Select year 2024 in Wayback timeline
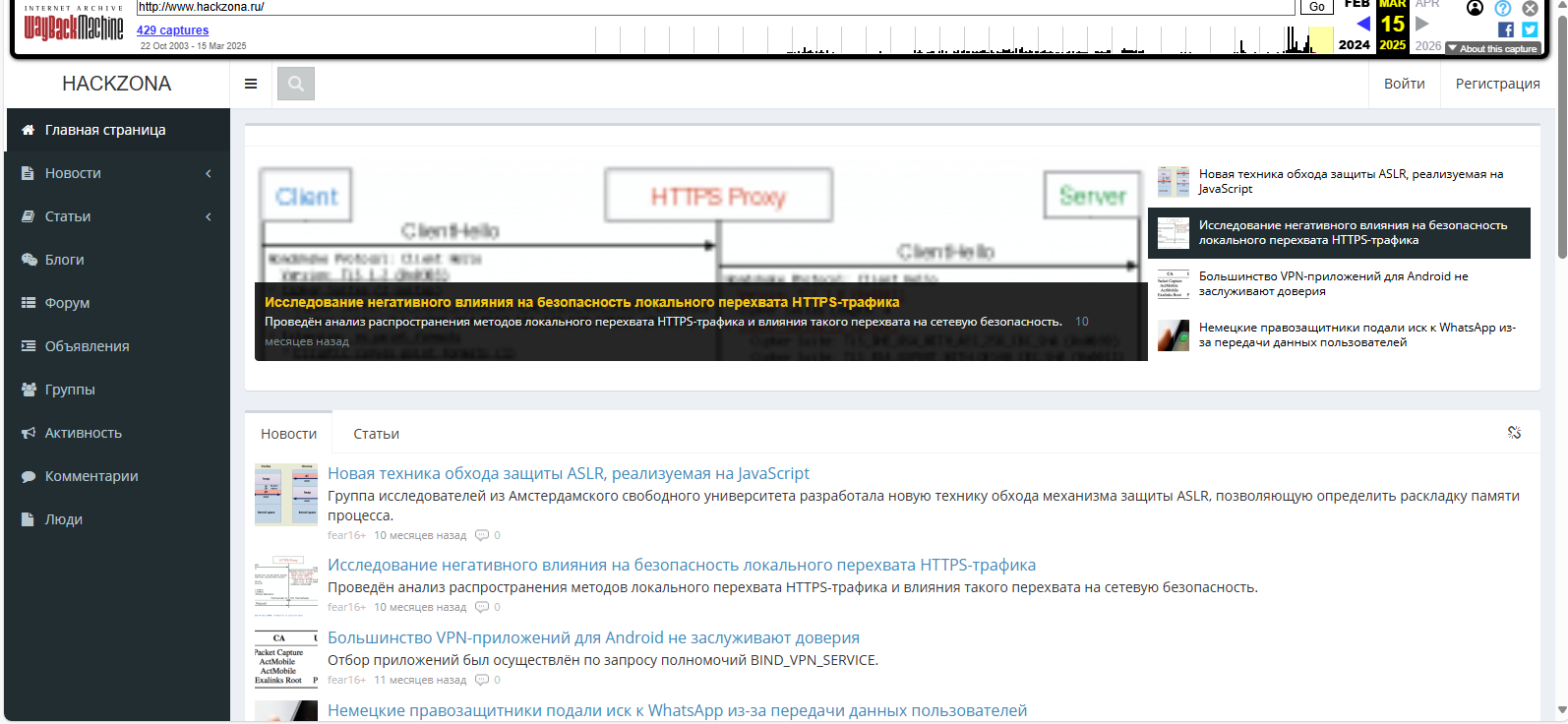 point(1354,44)
